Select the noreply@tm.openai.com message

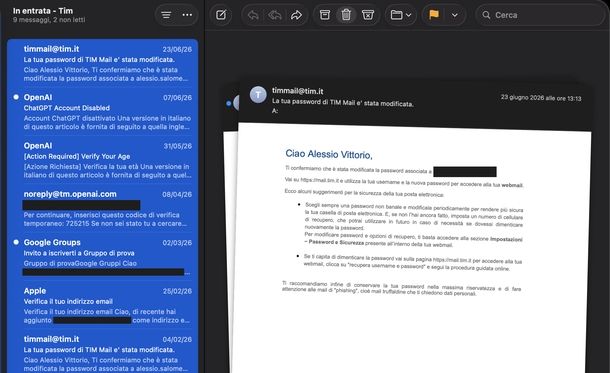(103, 208)
